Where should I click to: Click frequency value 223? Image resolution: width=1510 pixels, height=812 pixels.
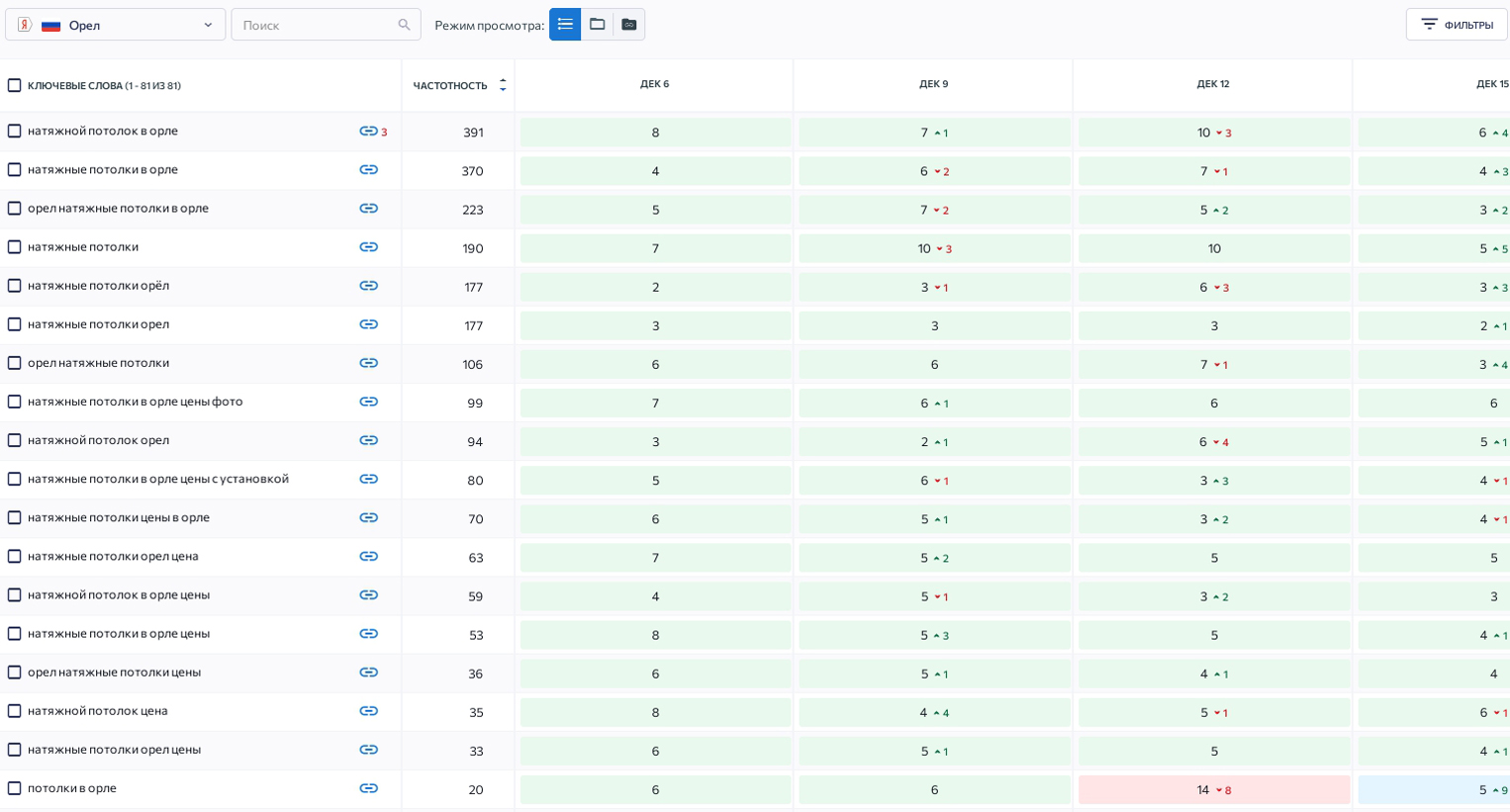473,209
